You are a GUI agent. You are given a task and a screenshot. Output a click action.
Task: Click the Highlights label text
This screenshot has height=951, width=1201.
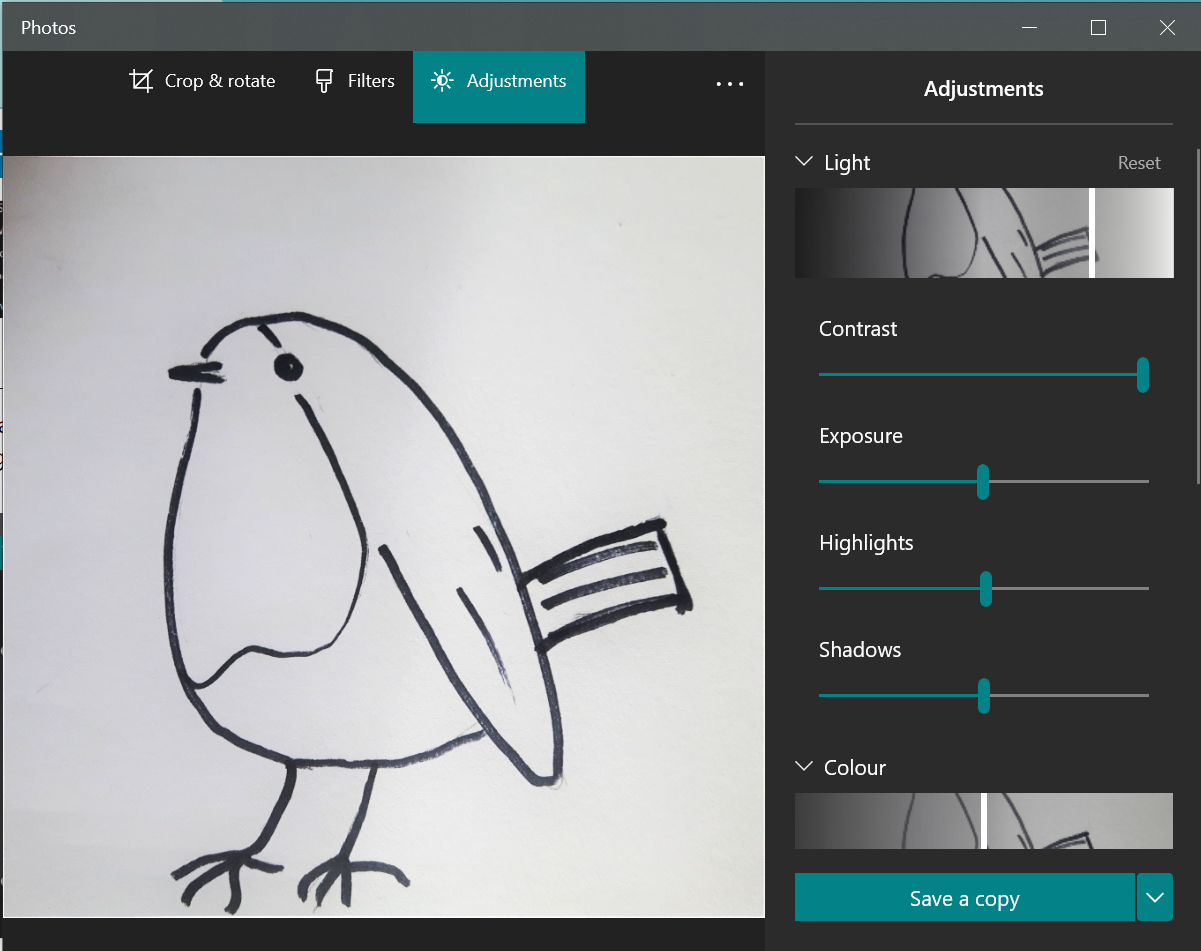(x=866, y=543)
